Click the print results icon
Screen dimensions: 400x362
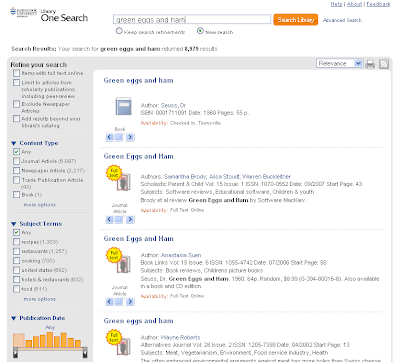(x=370, y=64)
